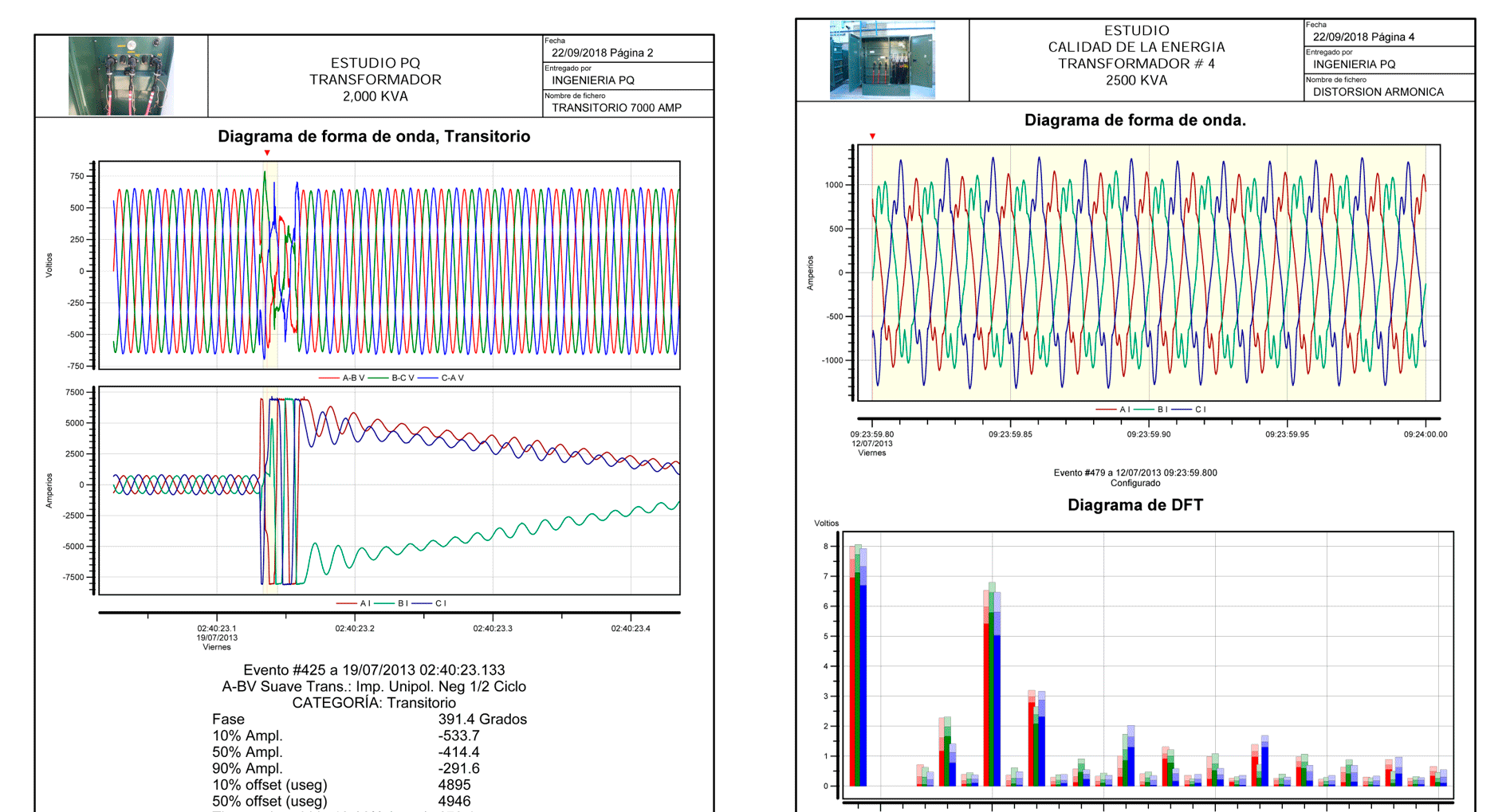This screenshot has width=1510, height=812.
Task: Select red trigger marker above the Amperios harmonic waveform
Action: [x=872, y=137]
